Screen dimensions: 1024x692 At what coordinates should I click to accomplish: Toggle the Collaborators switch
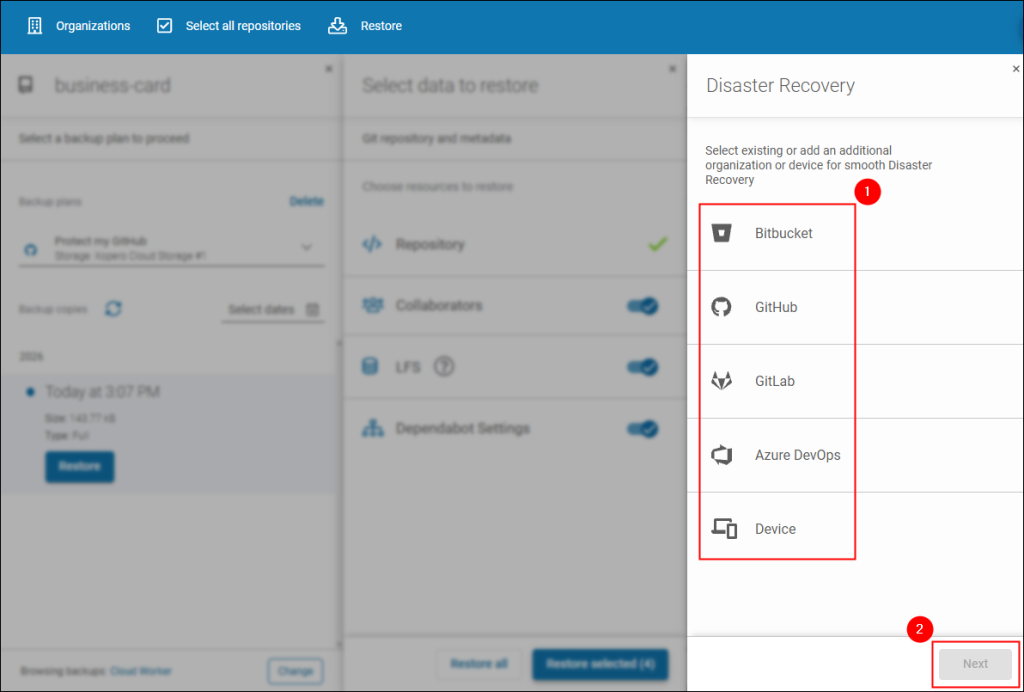click(x=643, y=306)
